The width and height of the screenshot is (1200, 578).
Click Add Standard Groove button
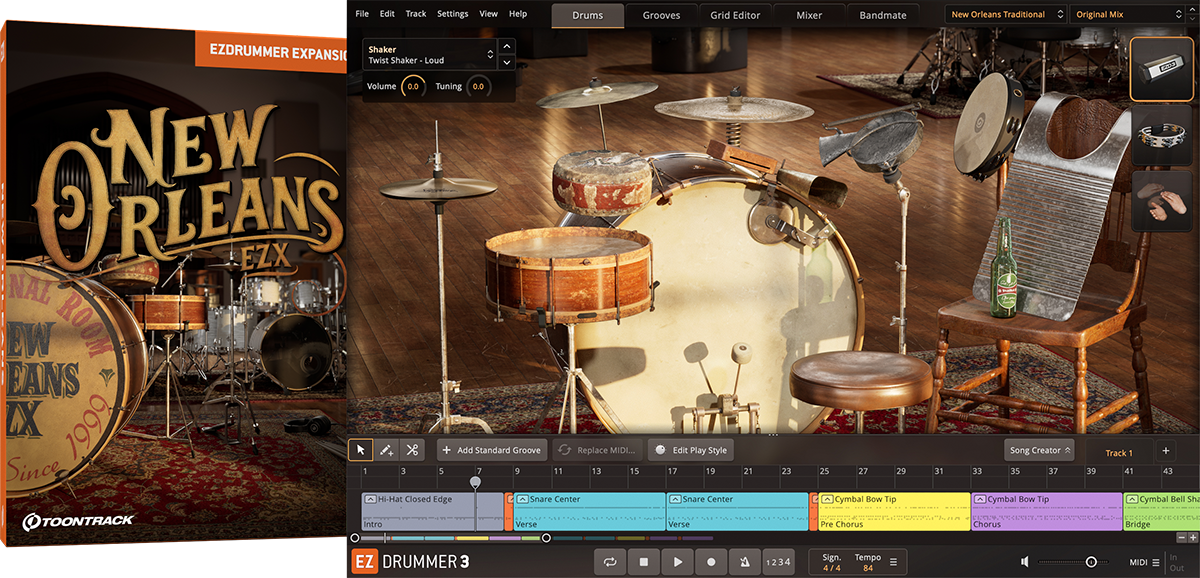(492, 450)
